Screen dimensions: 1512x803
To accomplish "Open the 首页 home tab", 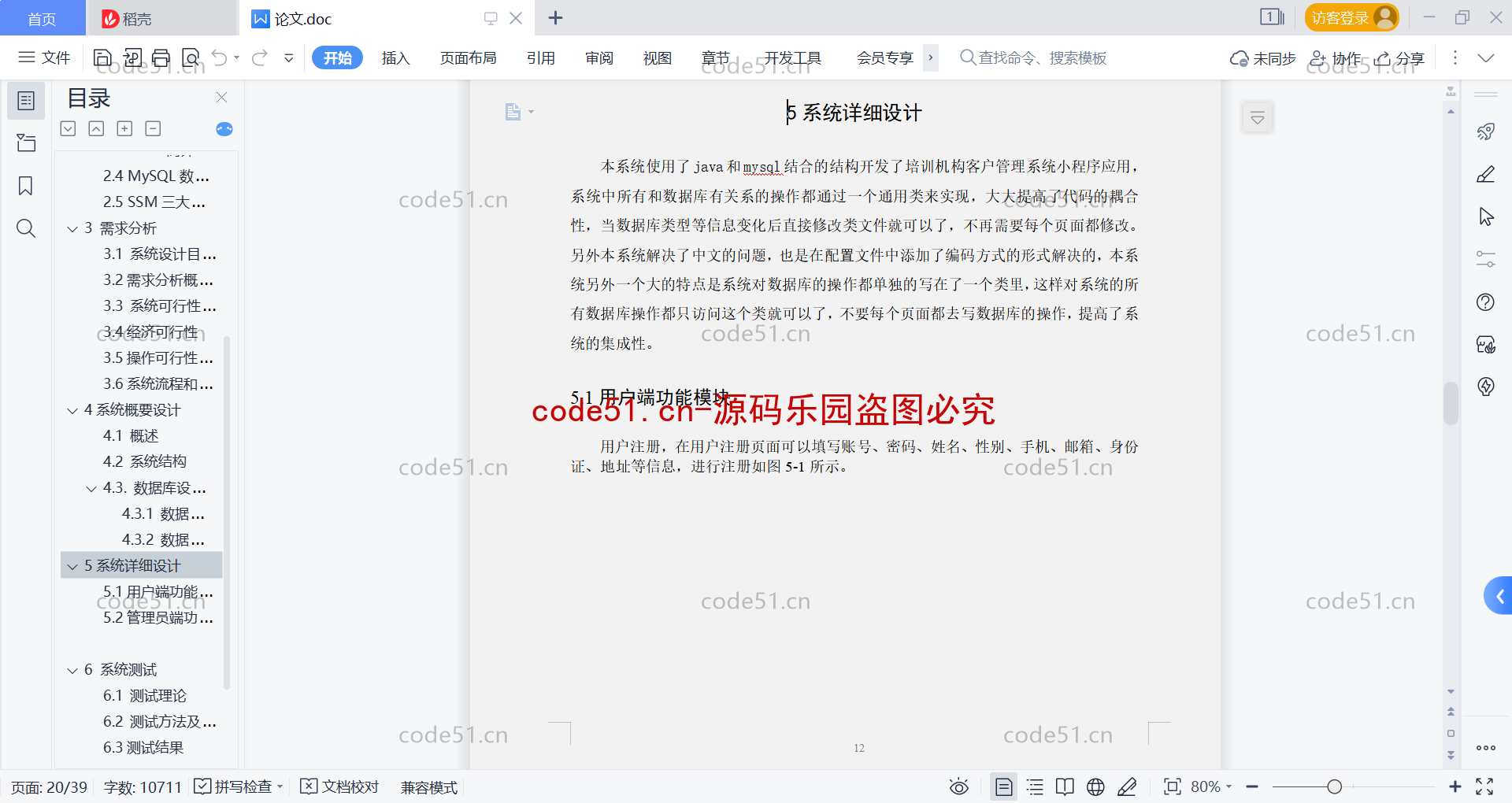I will click(x=43, y=18).
